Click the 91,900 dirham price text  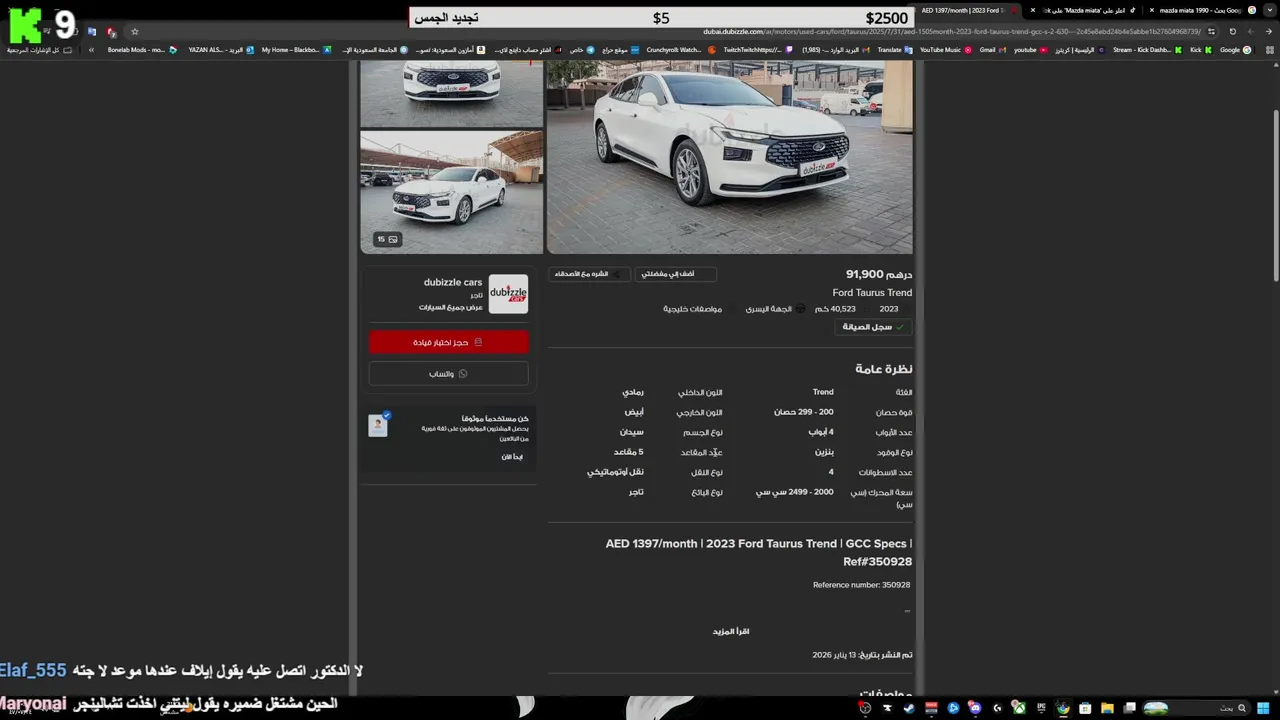[879, 274]
